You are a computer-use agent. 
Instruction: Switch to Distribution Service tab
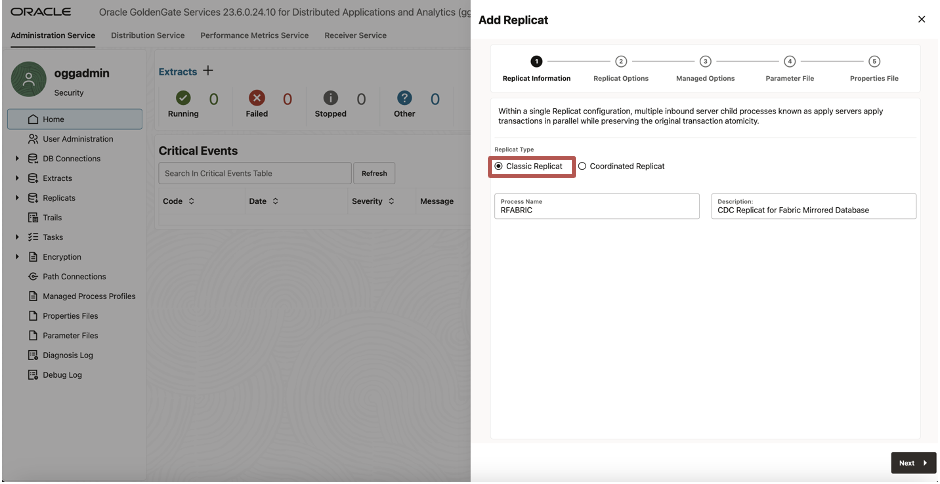coord(147,35)
